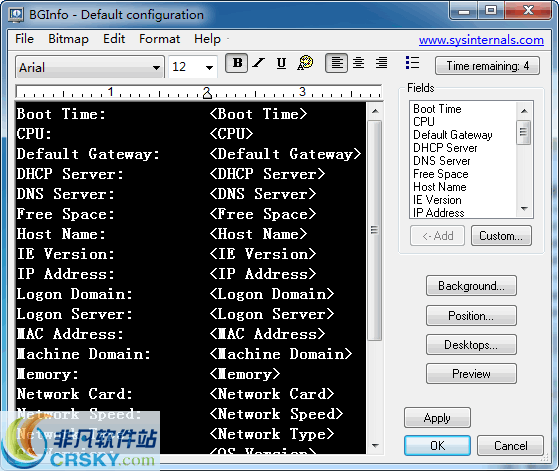Select IP Address in Fields list

(439, 213)
